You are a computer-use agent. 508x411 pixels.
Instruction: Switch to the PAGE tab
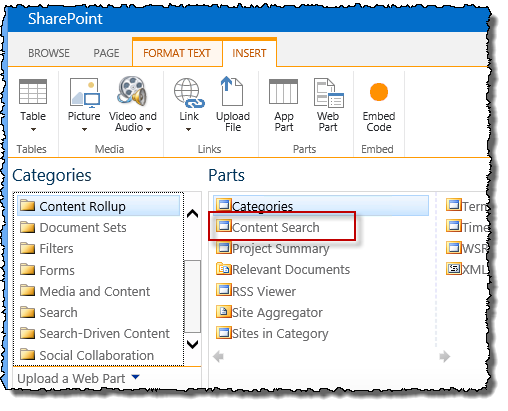point(106,53)
